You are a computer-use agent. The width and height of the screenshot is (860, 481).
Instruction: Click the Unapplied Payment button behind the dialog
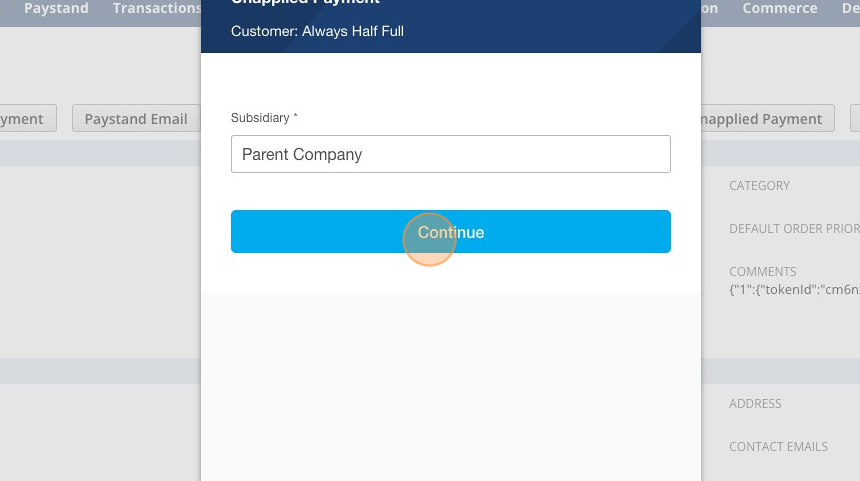click(x=767, y=118)
